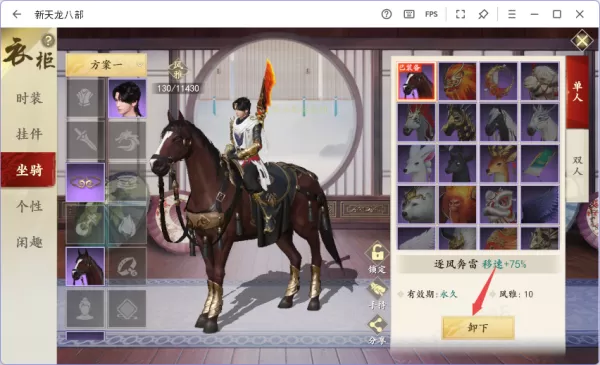Viewport: 600px width, 365px height.
Task: Expand the 方案一 scheme dropdown
Action: coord(106,65)
